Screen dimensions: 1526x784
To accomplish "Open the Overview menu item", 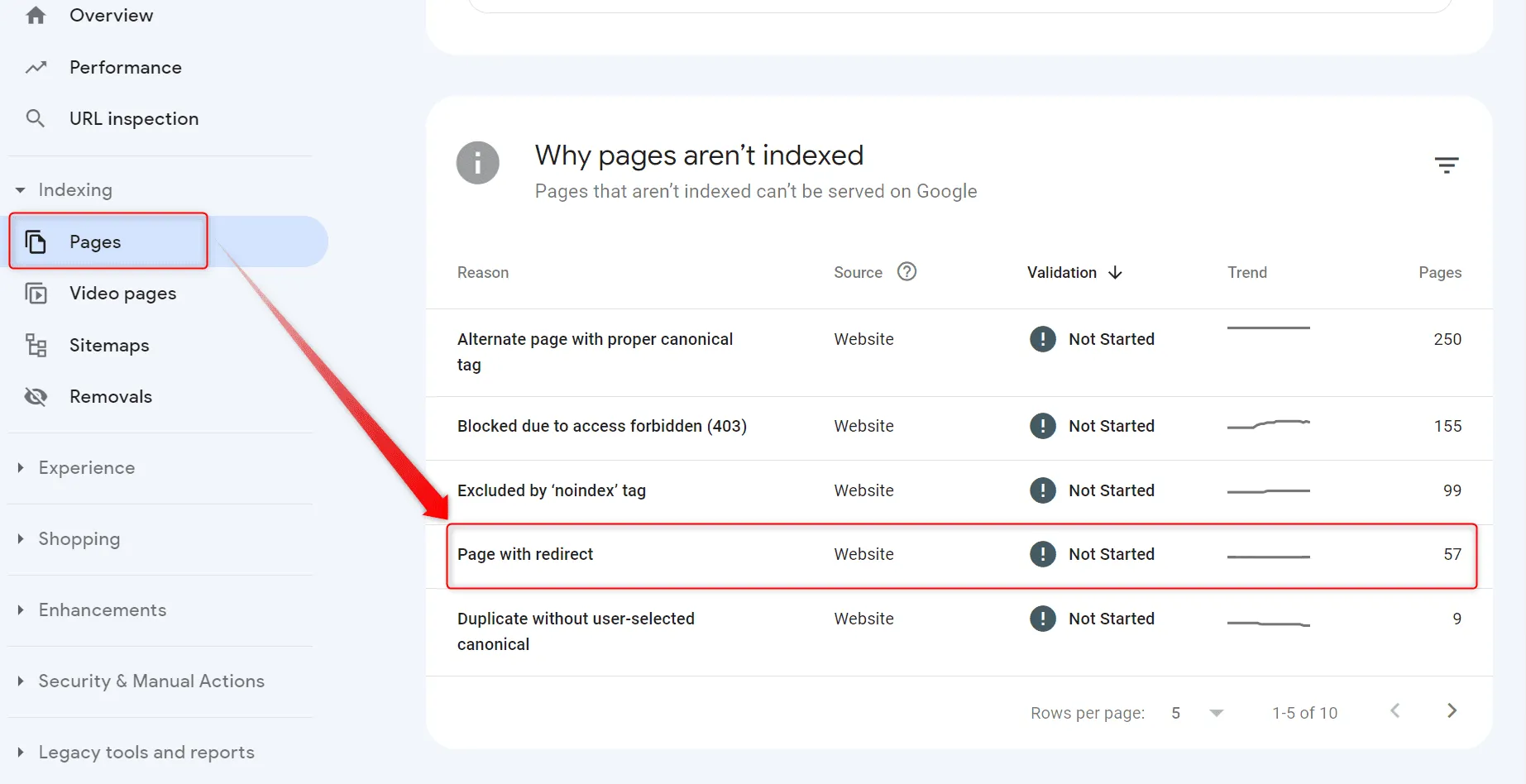I will coord(111,15).
